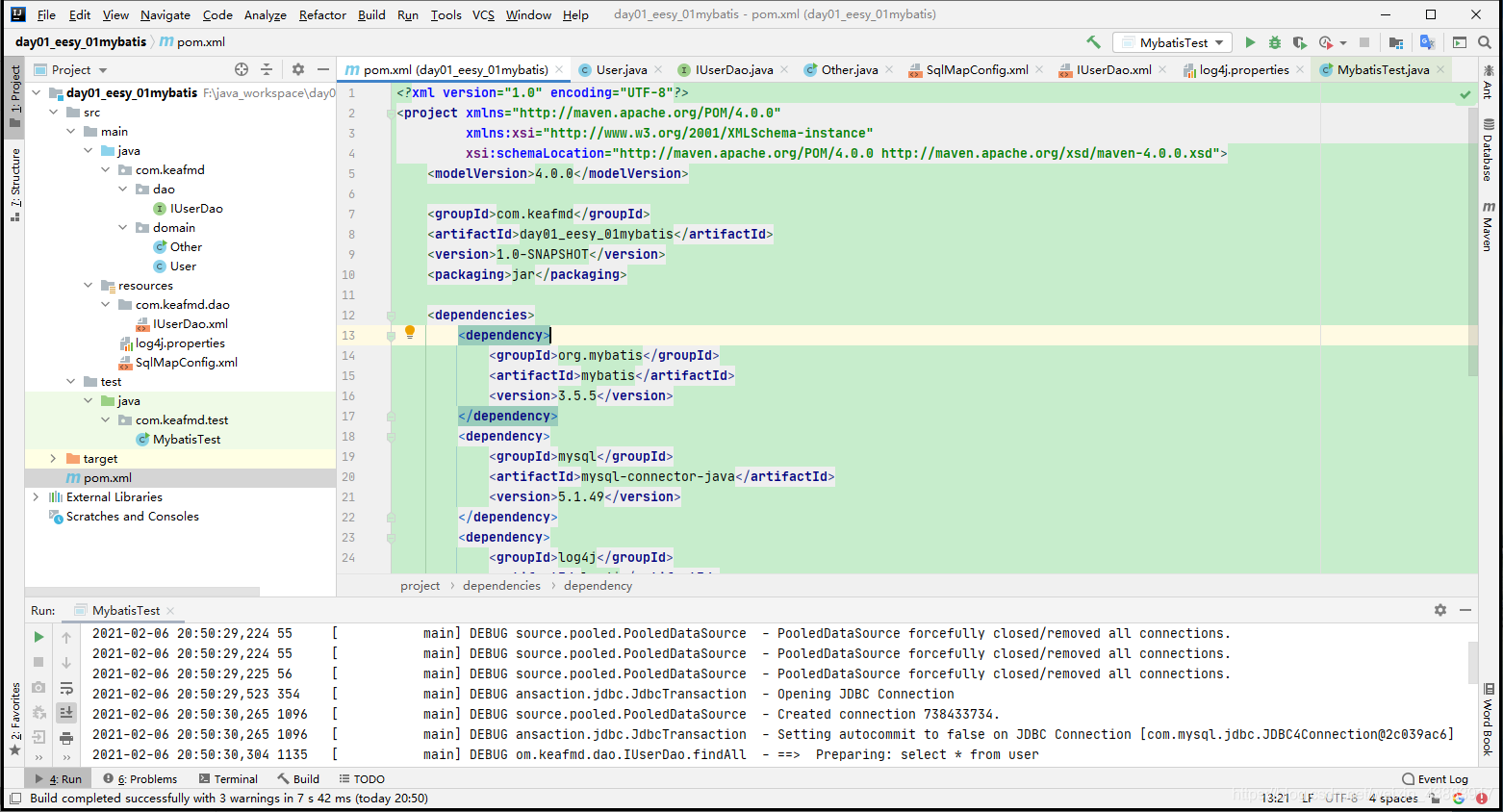Click 'dependencies' in the breadcrumb bar
The height and width of the screenshot is (812, 1503).
[x=501, y=585]
